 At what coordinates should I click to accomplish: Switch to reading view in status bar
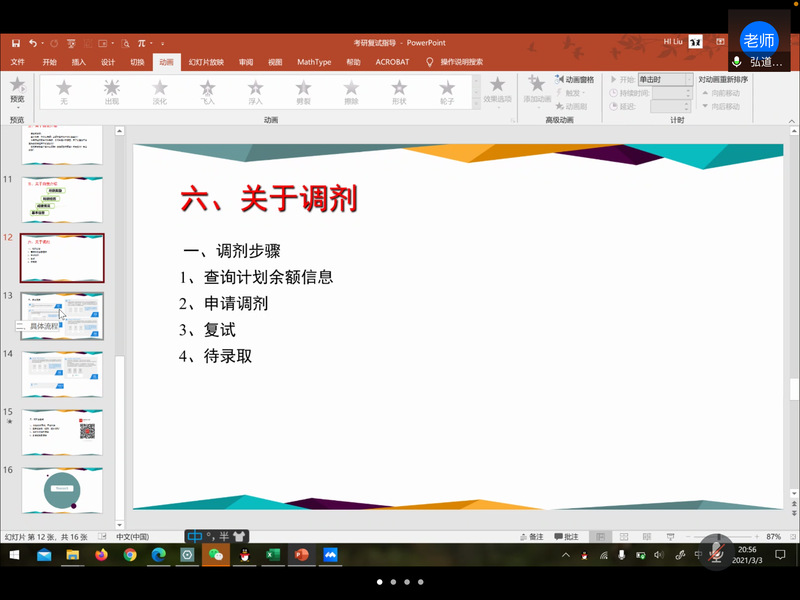point(644,537)
